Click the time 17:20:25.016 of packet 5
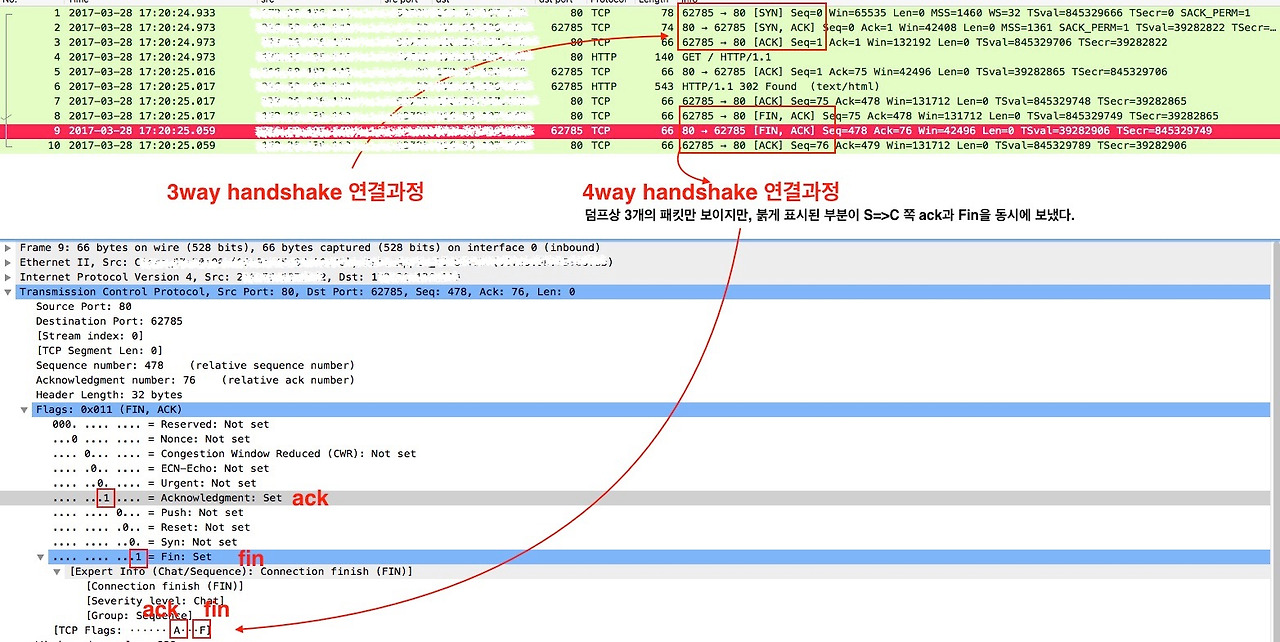The width and height of the screenshot is (1280, 642). point(142,72)
